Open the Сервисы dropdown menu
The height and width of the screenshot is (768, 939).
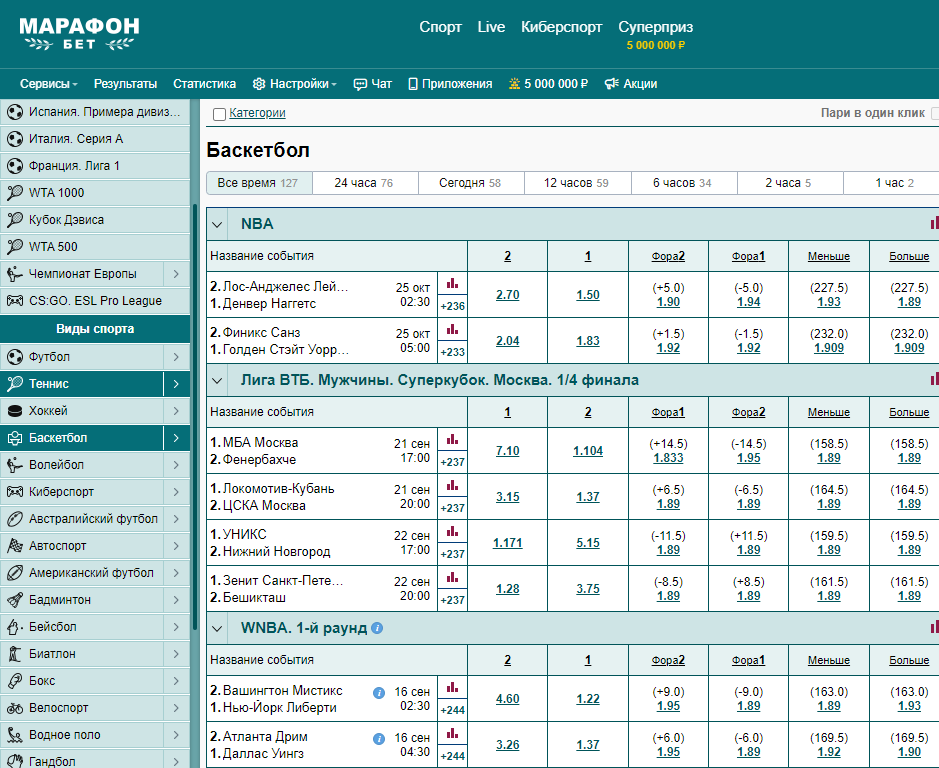(x=49, y=84)
